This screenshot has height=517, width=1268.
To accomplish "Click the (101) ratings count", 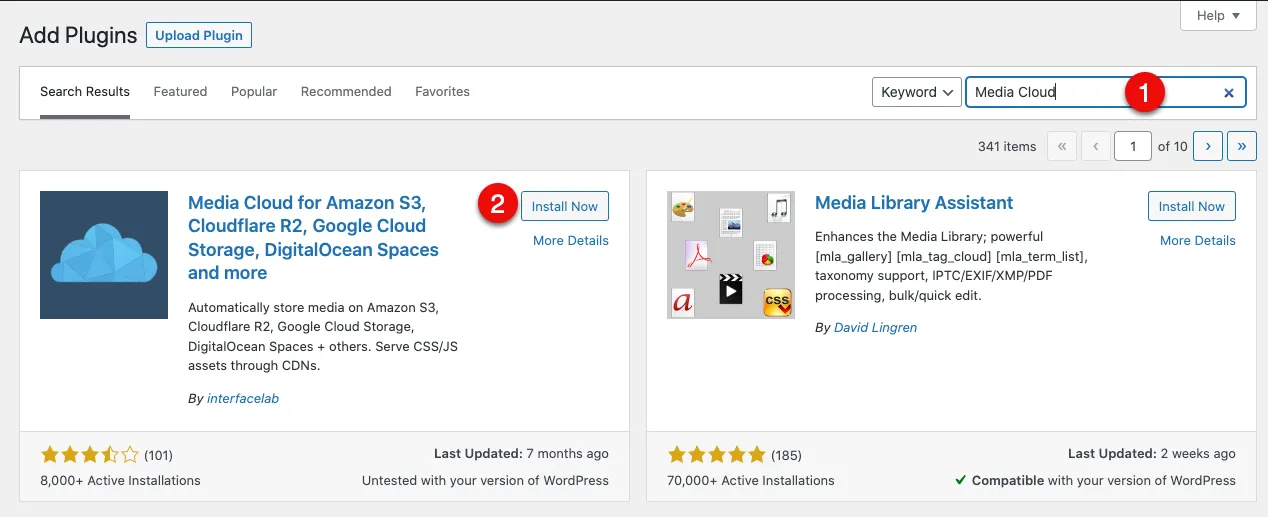I will [x=158, y=456].
